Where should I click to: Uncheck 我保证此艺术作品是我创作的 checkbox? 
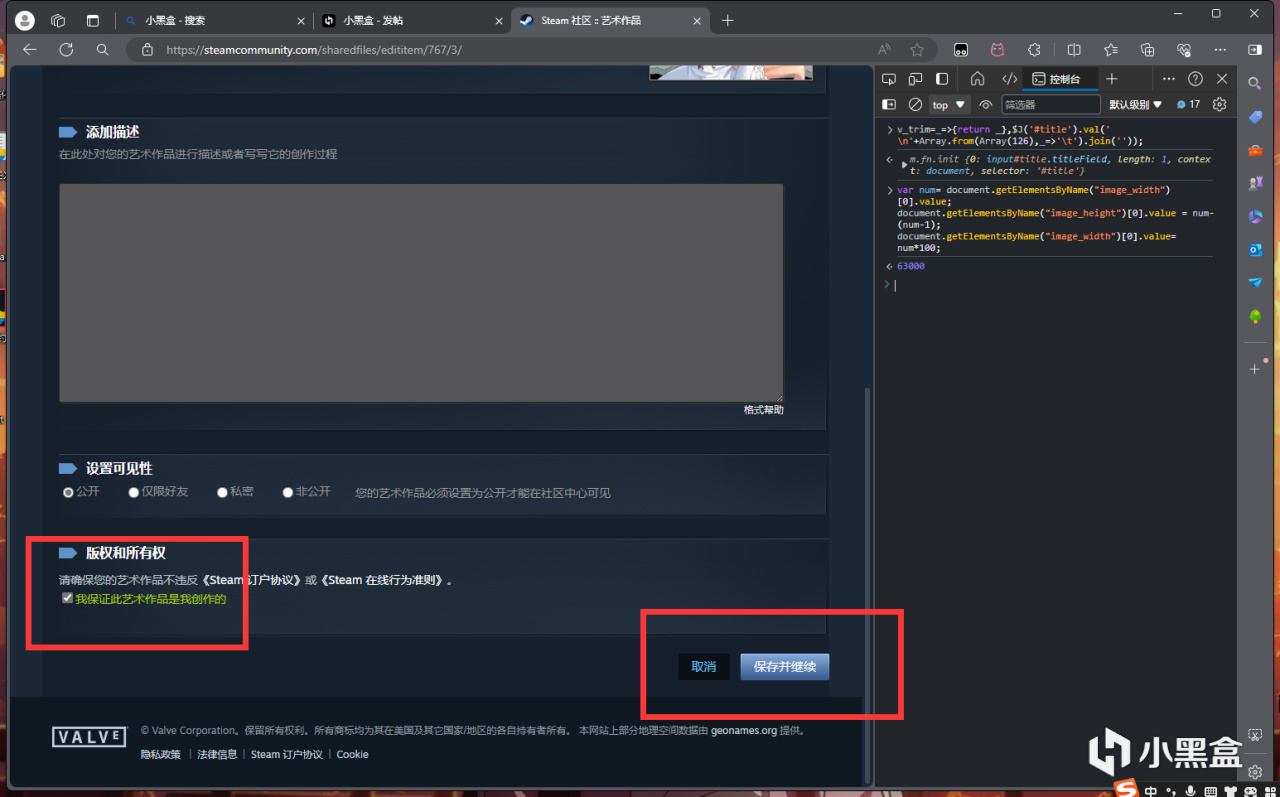(67, 598)
